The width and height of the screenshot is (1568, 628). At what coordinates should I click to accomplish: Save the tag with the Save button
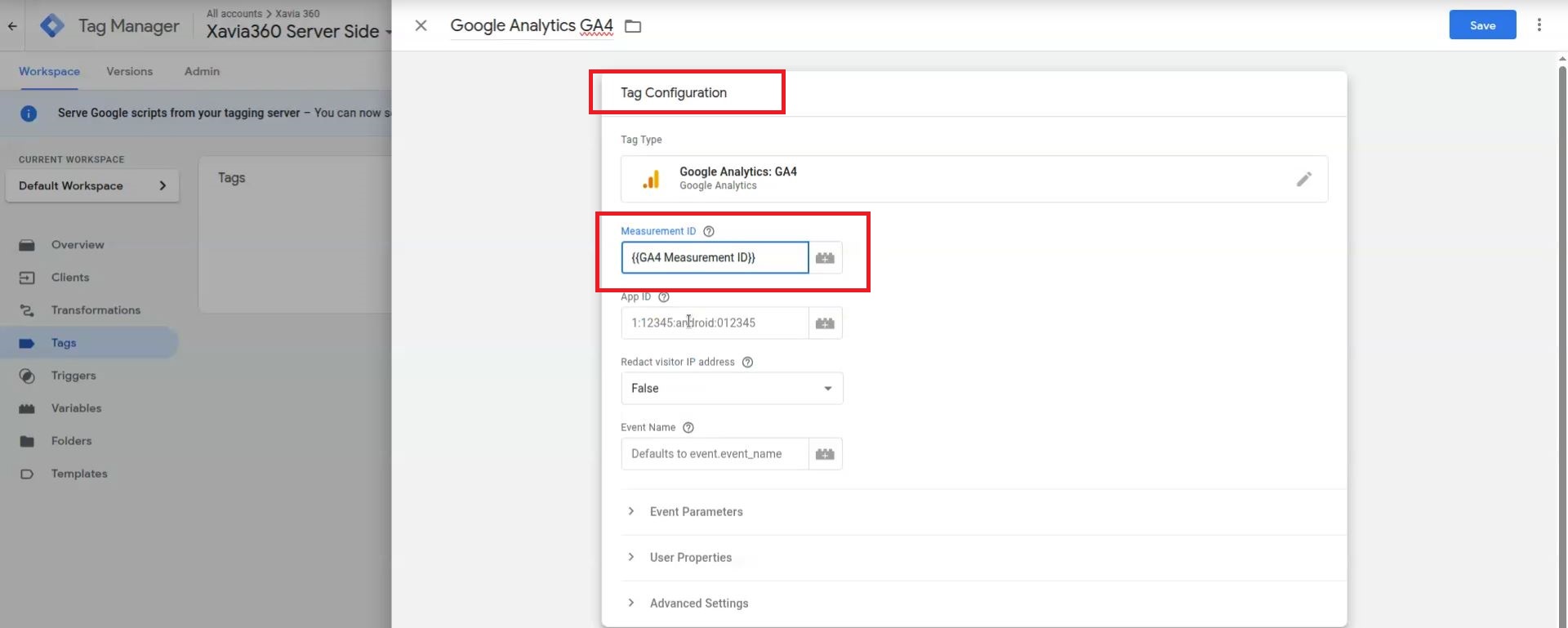pos(1482,25)
